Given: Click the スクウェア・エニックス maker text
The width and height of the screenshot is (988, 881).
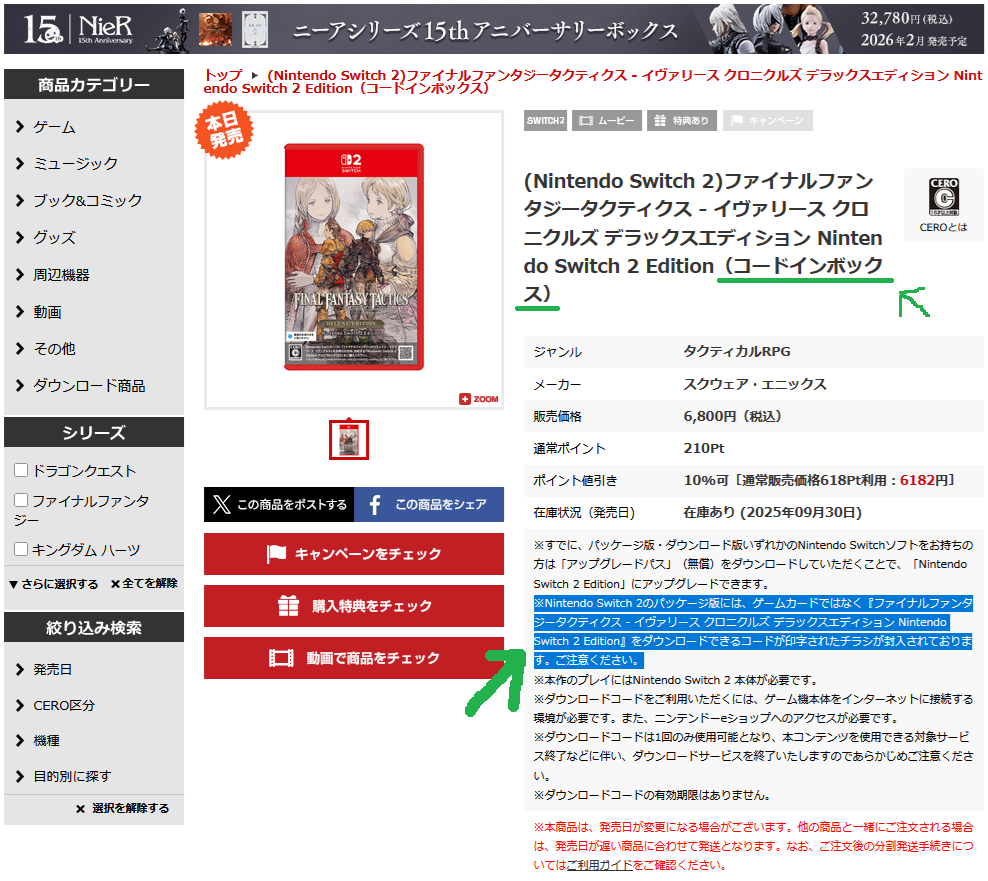Looking at the screenshot, I should (x=755, y=384).
